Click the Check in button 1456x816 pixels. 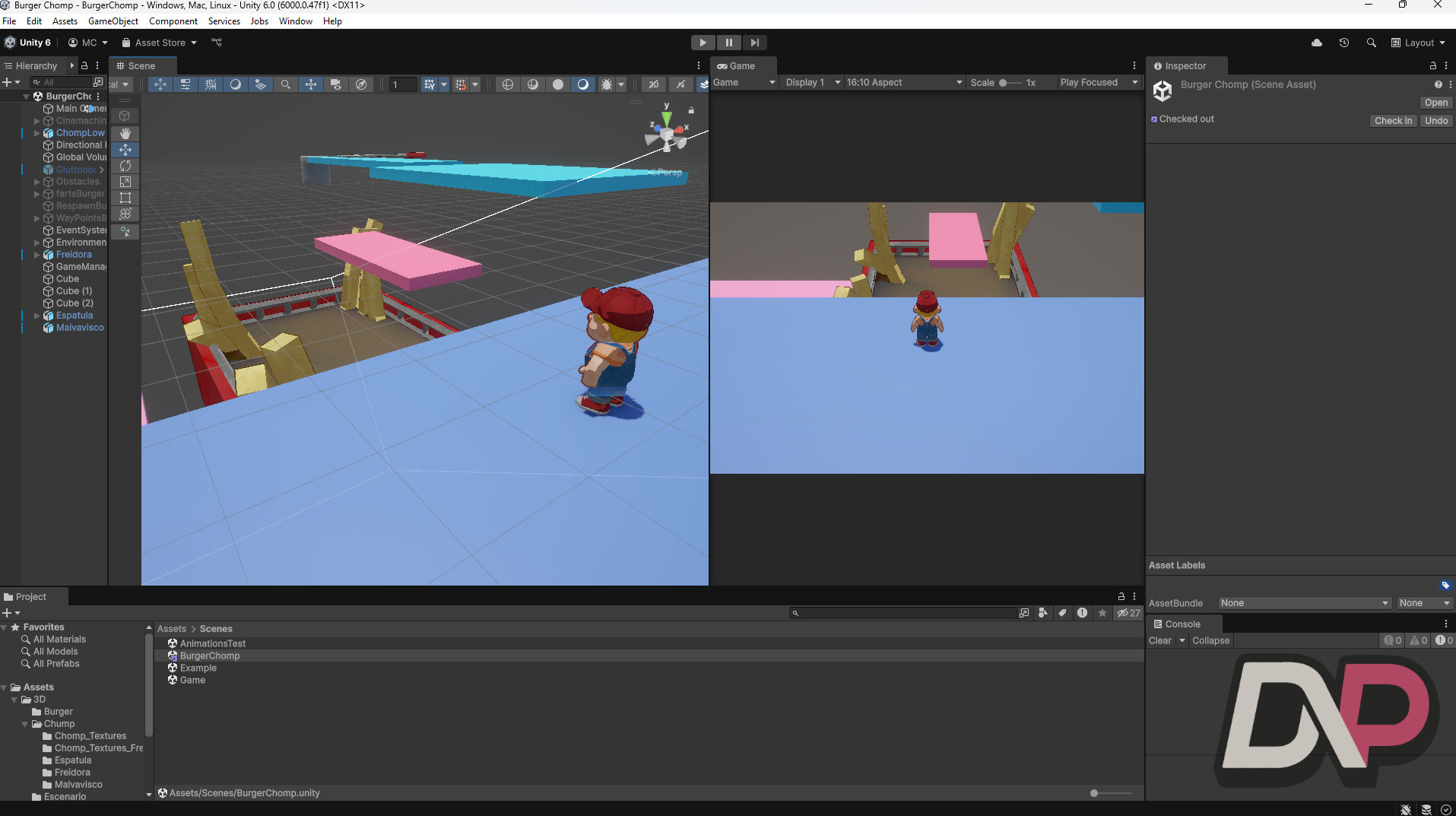click(1393, 121)
